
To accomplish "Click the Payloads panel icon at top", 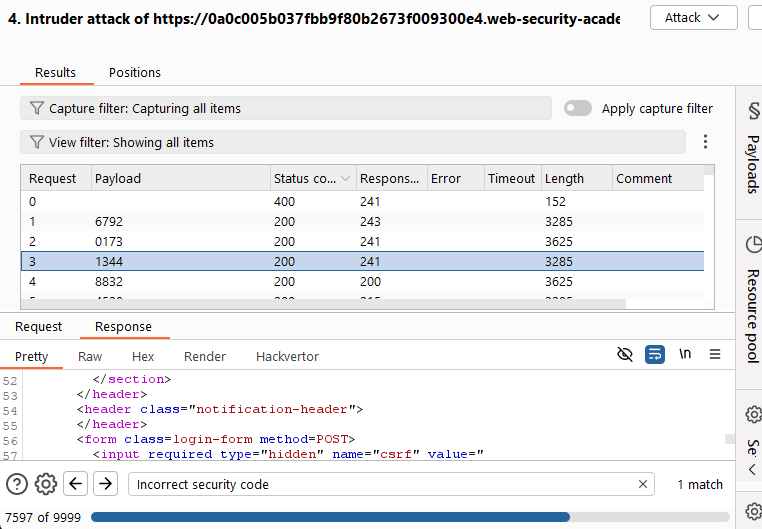I will [753, 111].
